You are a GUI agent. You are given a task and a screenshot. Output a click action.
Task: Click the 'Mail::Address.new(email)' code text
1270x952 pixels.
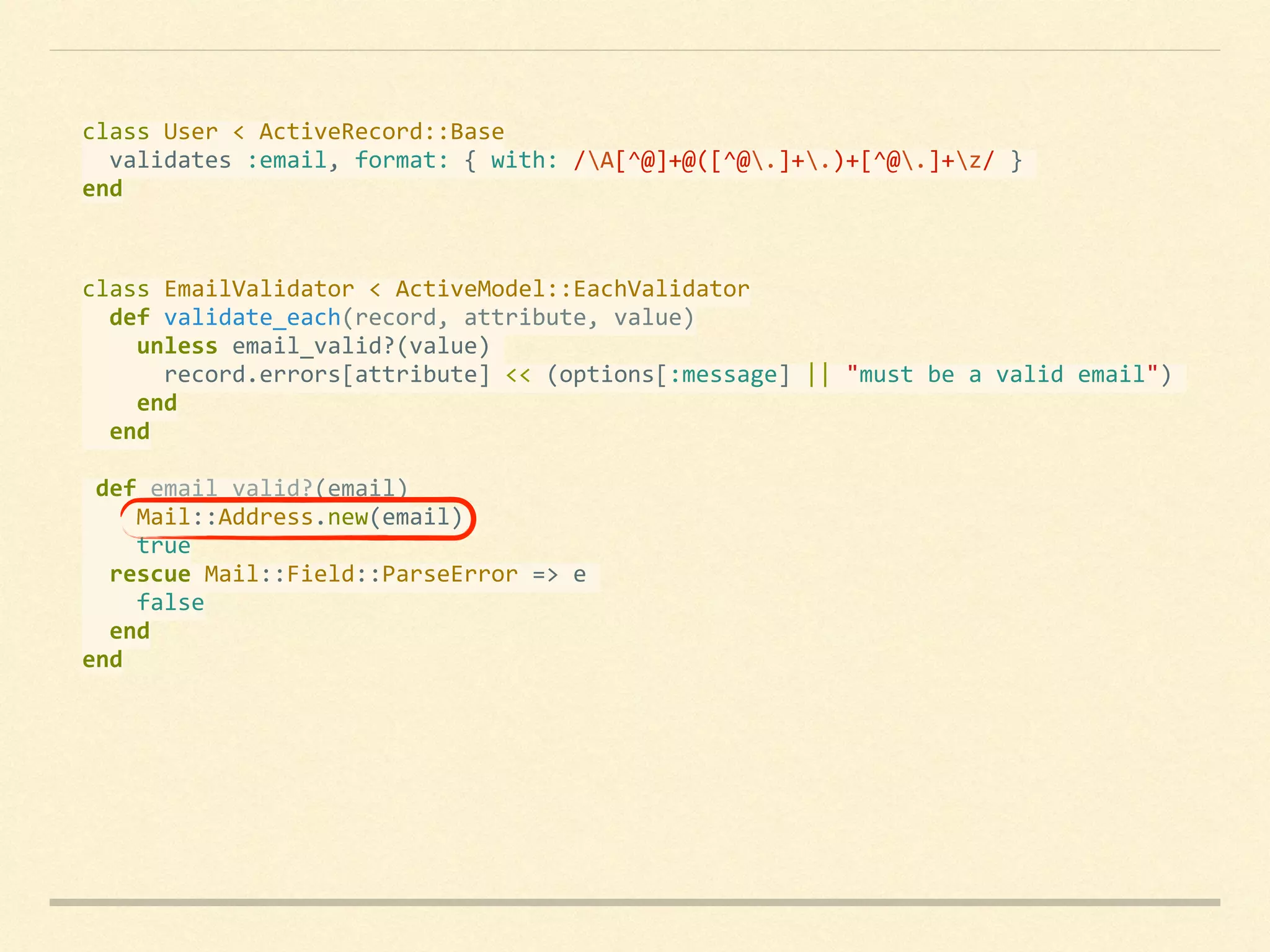tap(300, 517)
